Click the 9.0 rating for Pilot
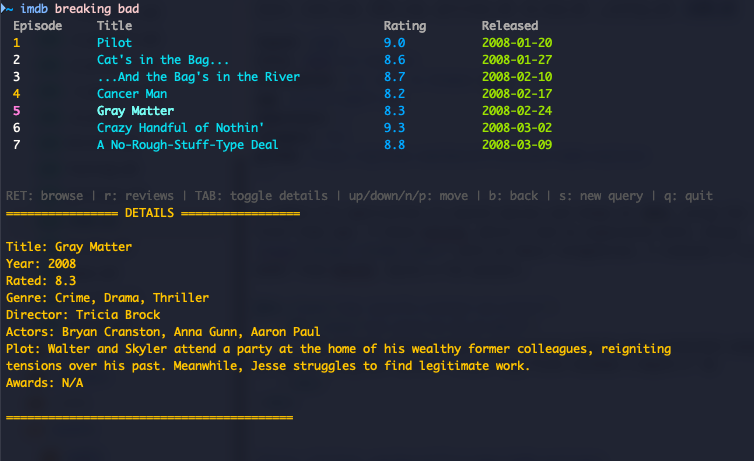 [394, 43]
